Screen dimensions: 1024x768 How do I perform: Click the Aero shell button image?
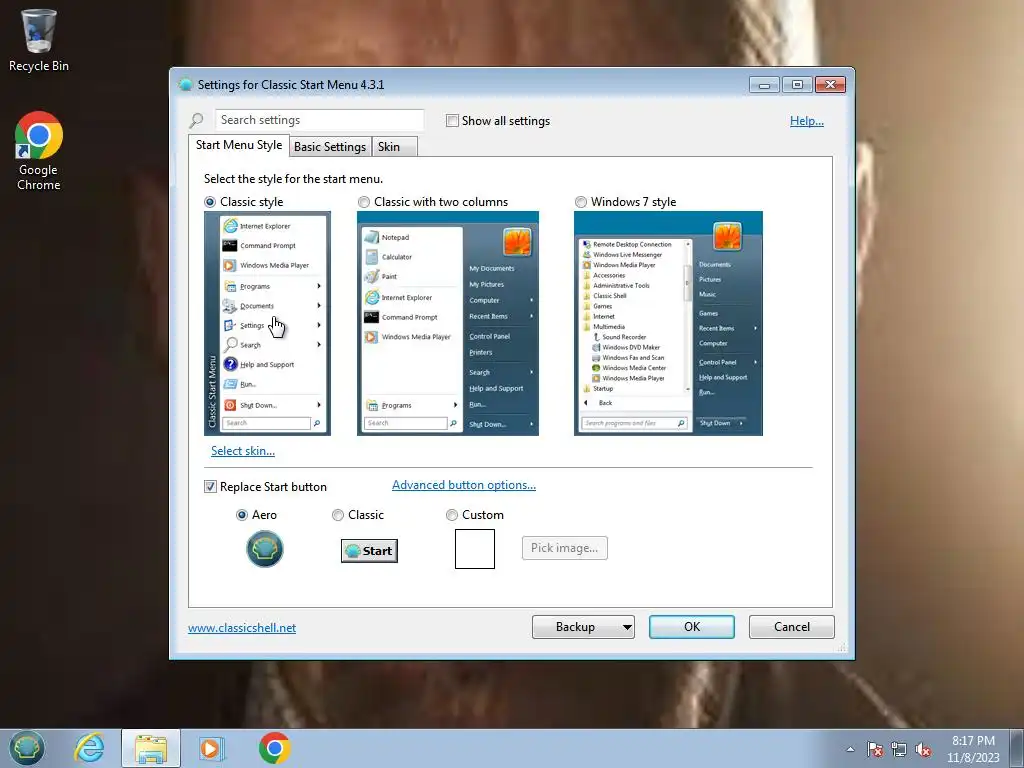tap(264, 549)
